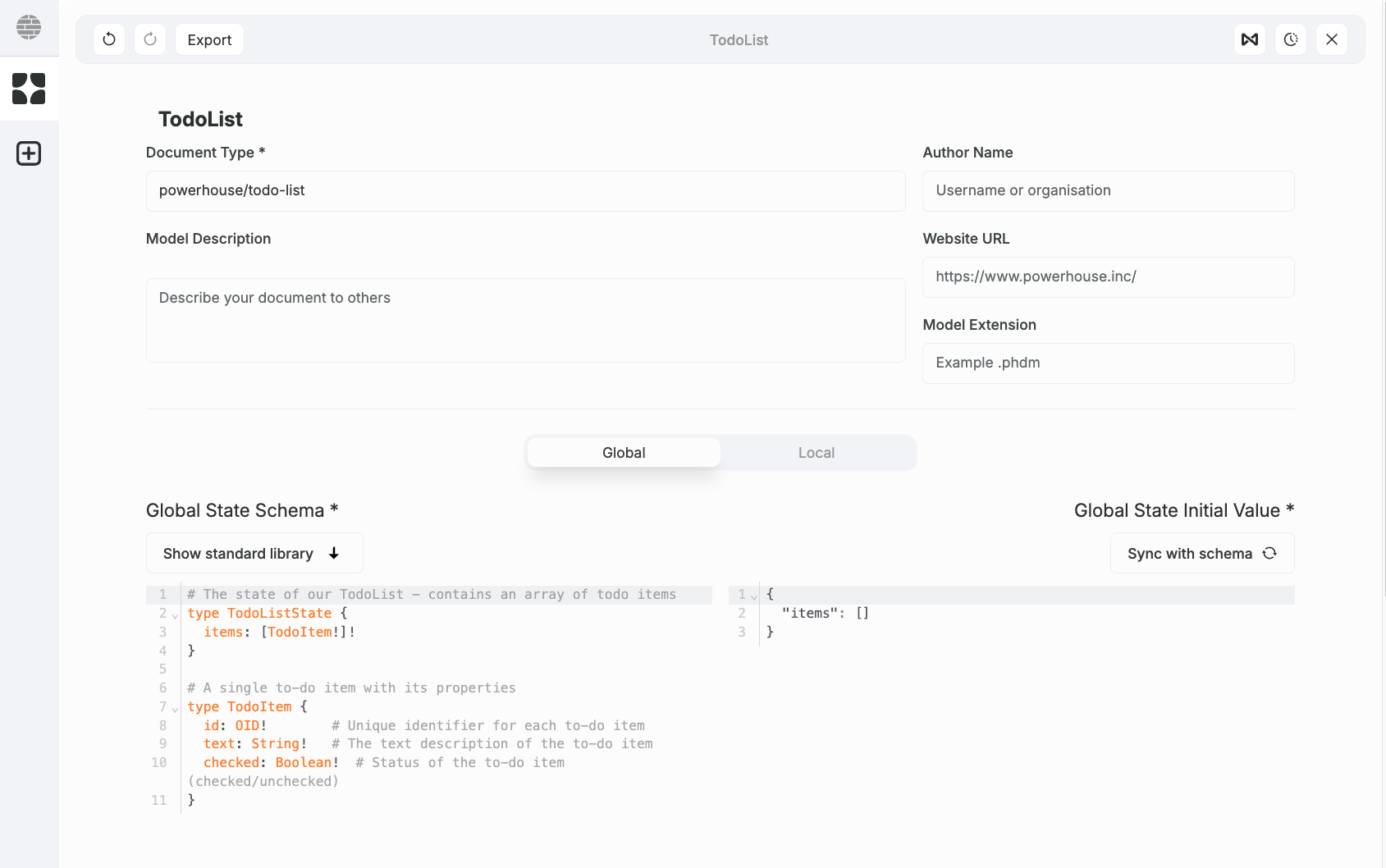Image resolution: width=1386 pixels, height=868 pixels.
Task: Open the Switchboard link icon
Action: tap(1249, 39)
